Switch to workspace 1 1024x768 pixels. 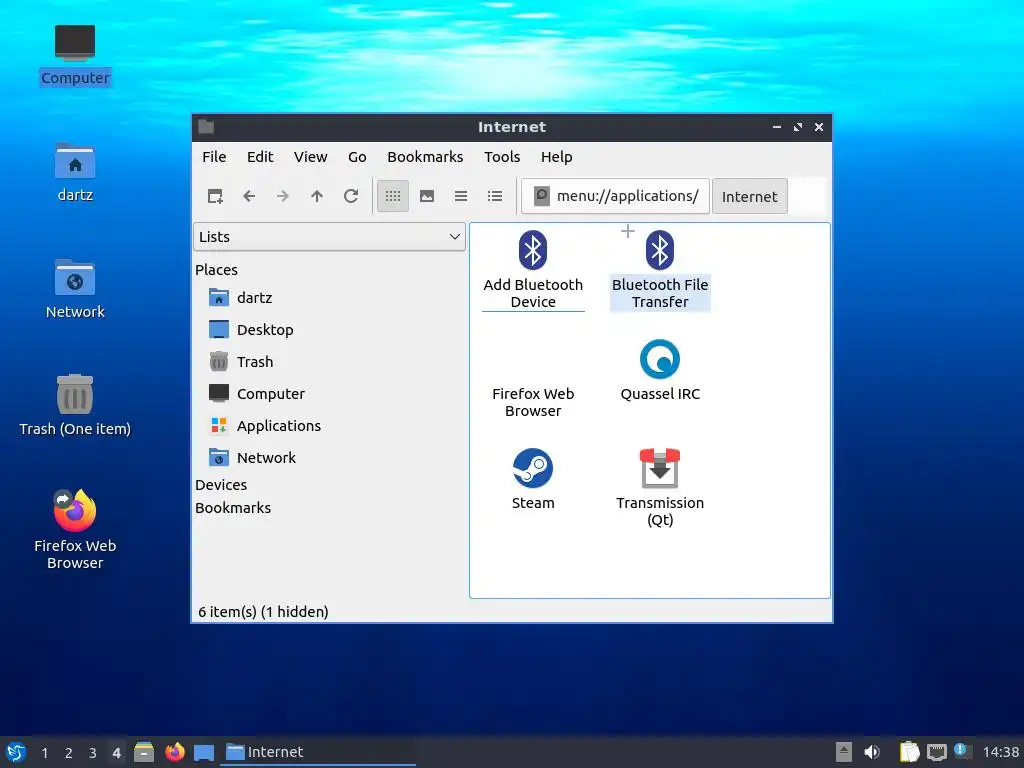pyautogui.click(x=44, y=753)
